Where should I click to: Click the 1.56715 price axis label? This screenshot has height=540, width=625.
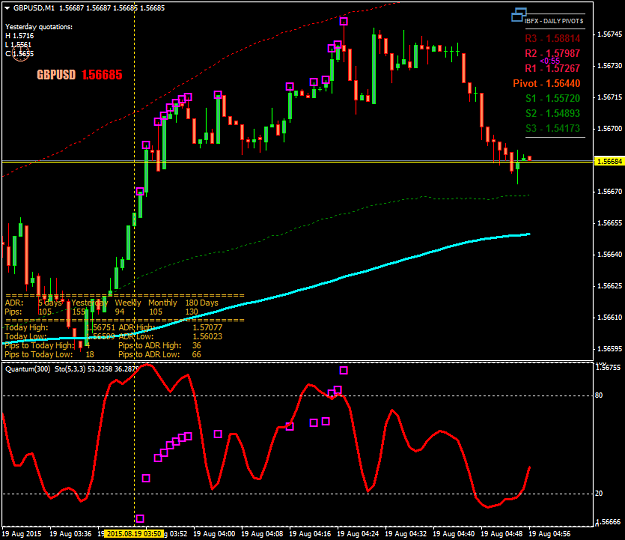coord(609,97)
